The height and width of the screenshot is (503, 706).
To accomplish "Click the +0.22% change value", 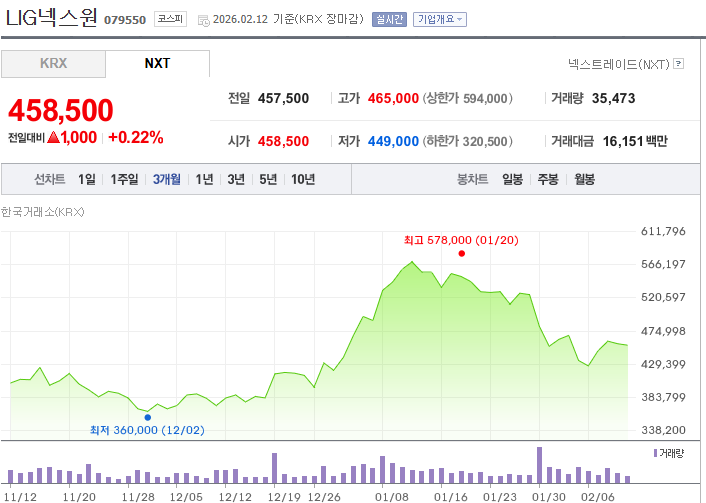I will click(x=136, y=137).
